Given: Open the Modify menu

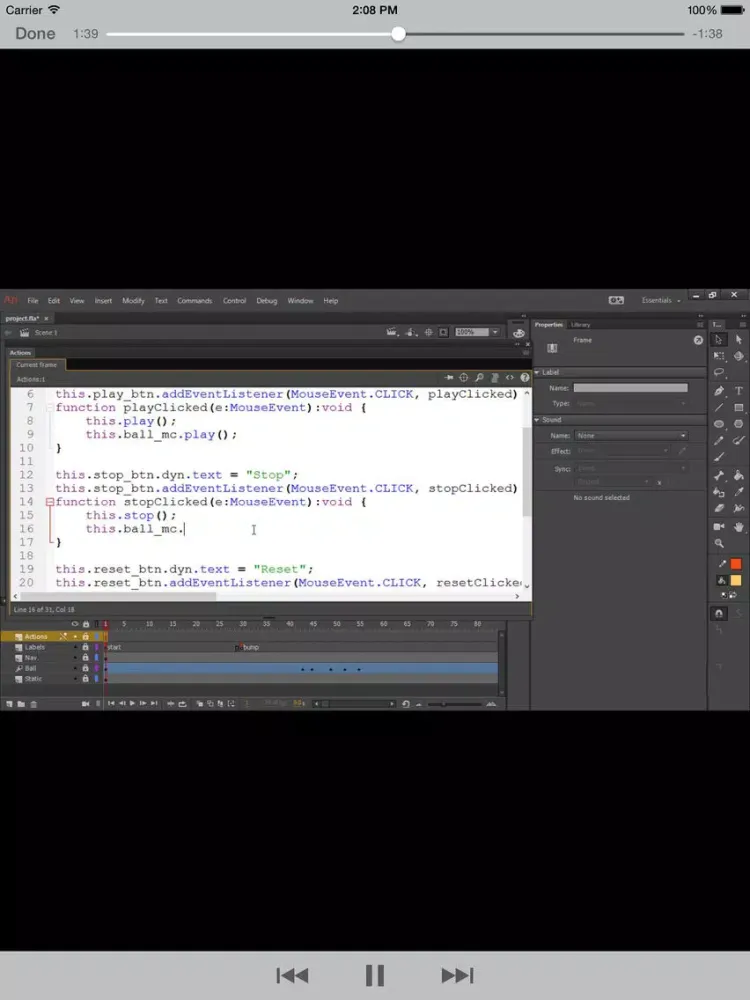Looking at the screenshot, I should pyautogui.click(x=133, y=301).
